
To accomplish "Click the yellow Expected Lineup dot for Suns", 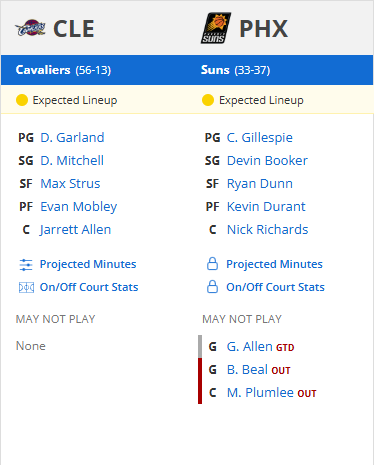I will 208,100.
